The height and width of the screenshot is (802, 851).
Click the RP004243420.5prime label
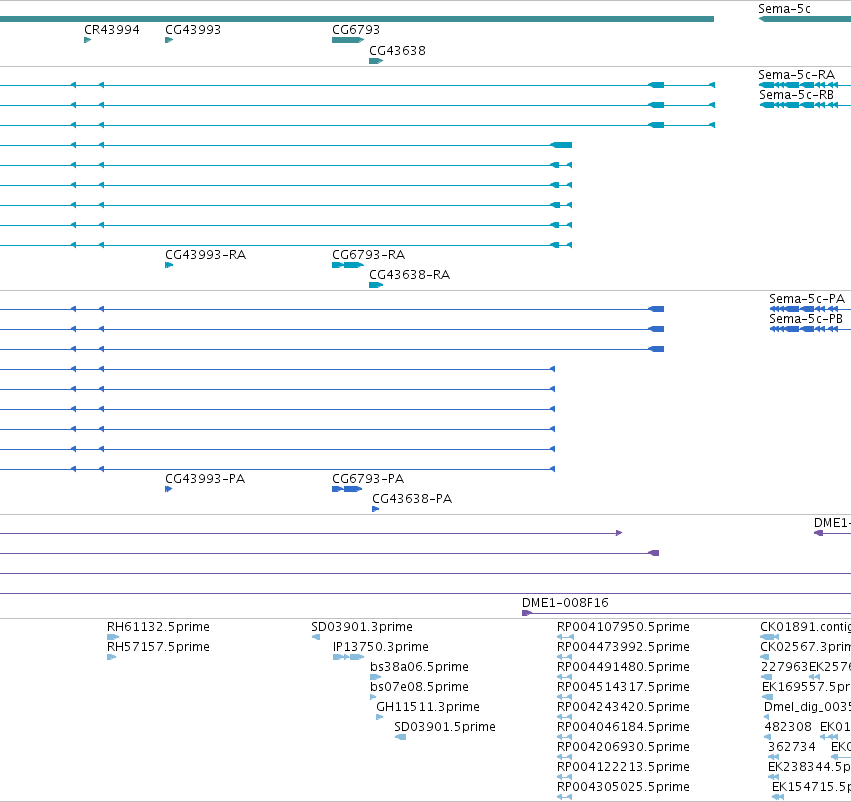pos(623,707)
